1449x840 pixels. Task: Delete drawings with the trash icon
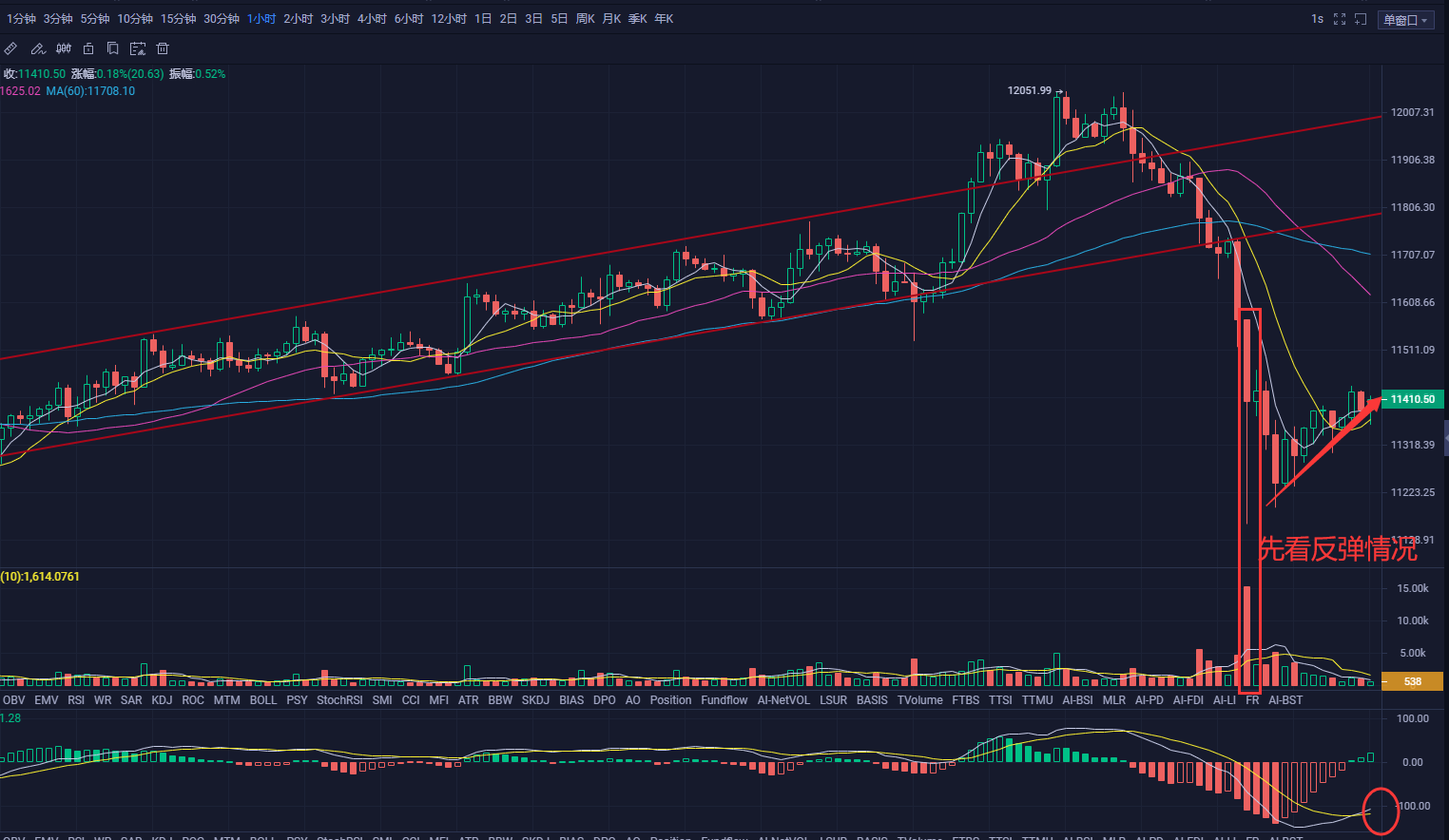[x=163, y=48]
